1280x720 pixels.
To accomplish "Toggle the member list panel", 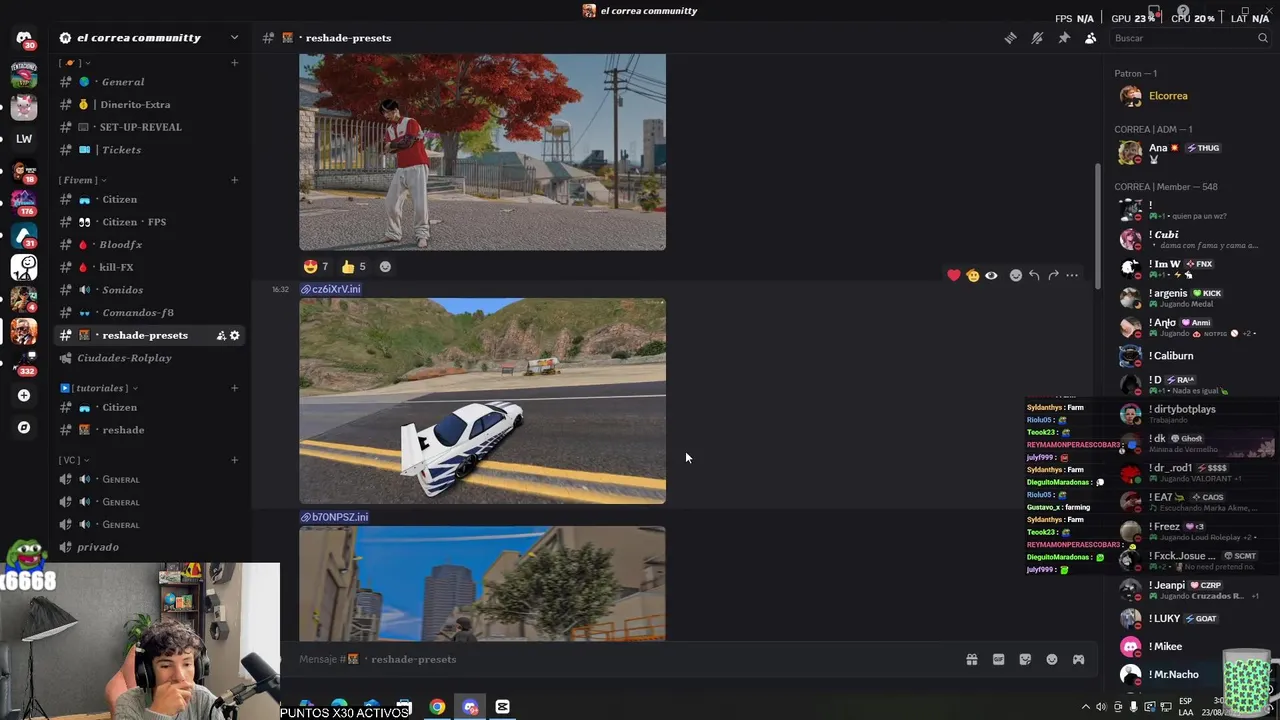I will point(1090,38).
